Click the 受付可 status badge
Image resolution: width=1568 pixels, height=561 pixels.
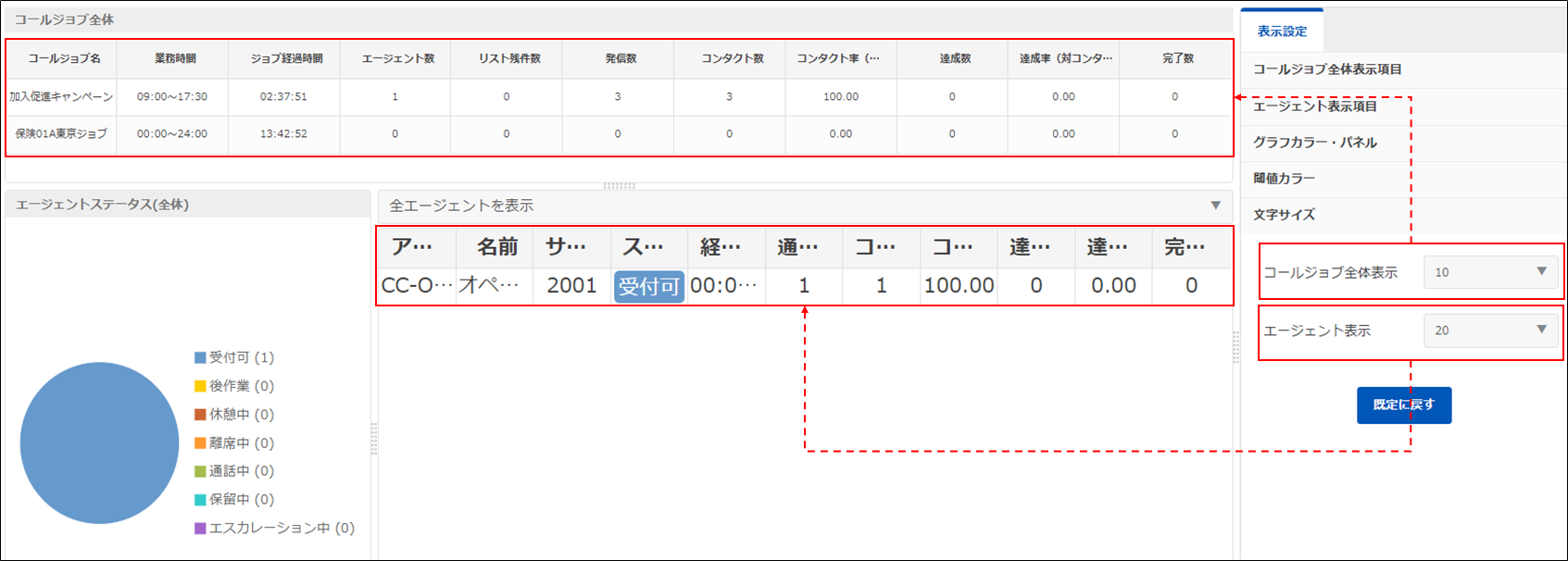point(648,286)
